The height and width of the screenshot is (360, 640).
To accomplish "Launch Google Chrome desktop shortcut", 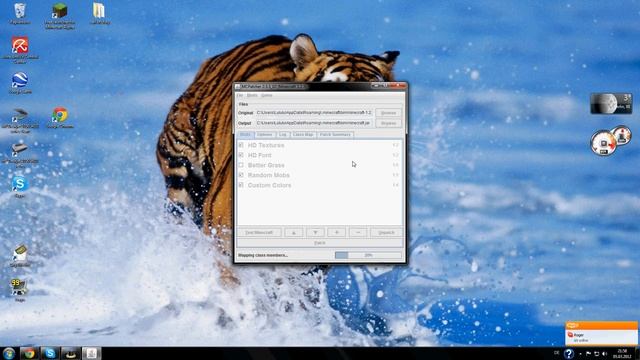I will click(x=60, y=115).
